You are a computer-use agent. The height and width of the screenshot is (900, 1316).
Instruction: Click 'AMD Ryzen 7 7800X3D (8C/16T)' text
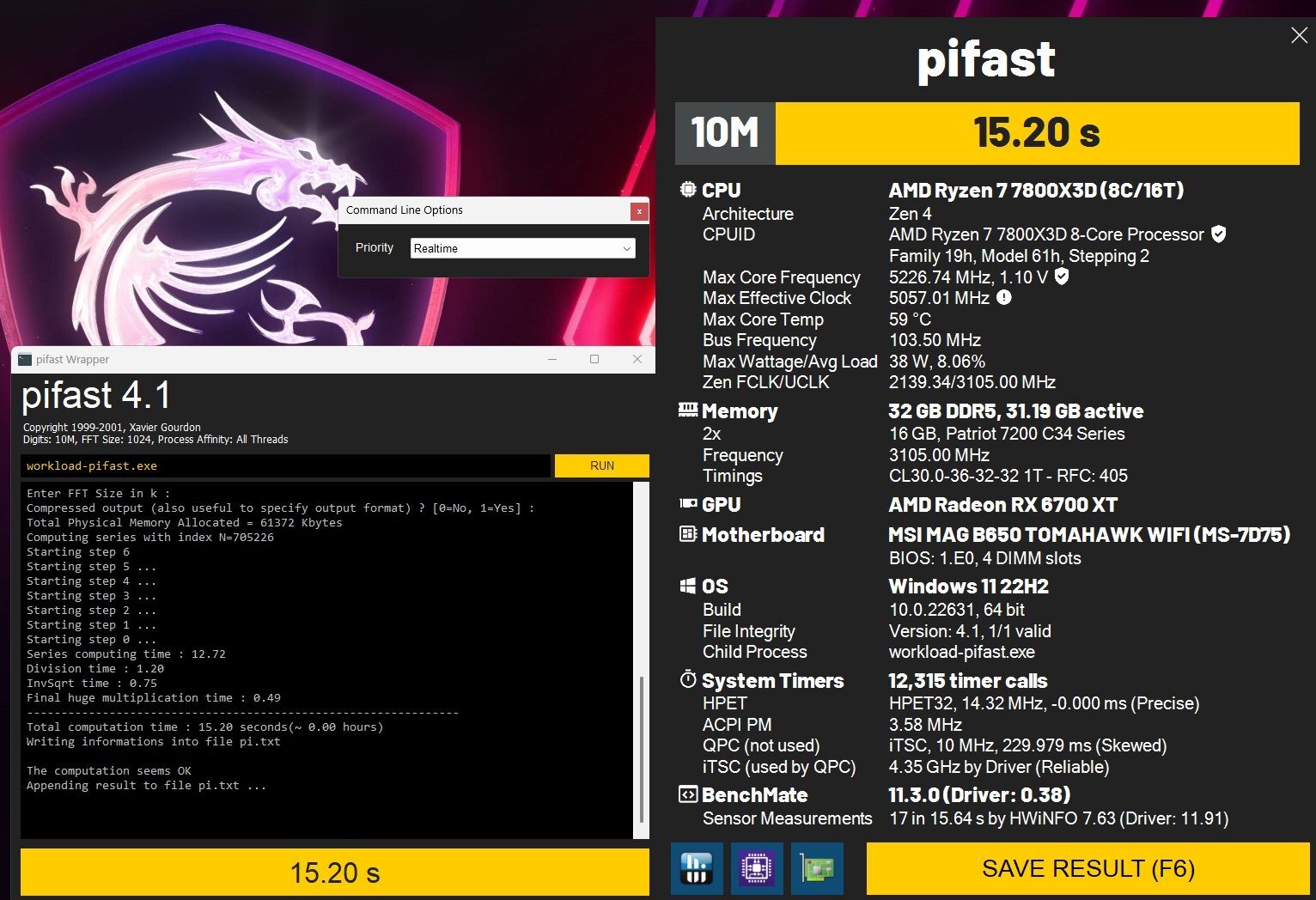1036,191
